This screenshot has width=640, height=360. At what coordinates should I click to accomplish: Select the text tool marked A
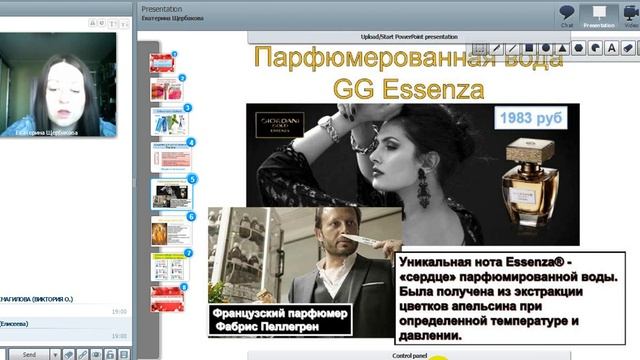pos(611,49)
